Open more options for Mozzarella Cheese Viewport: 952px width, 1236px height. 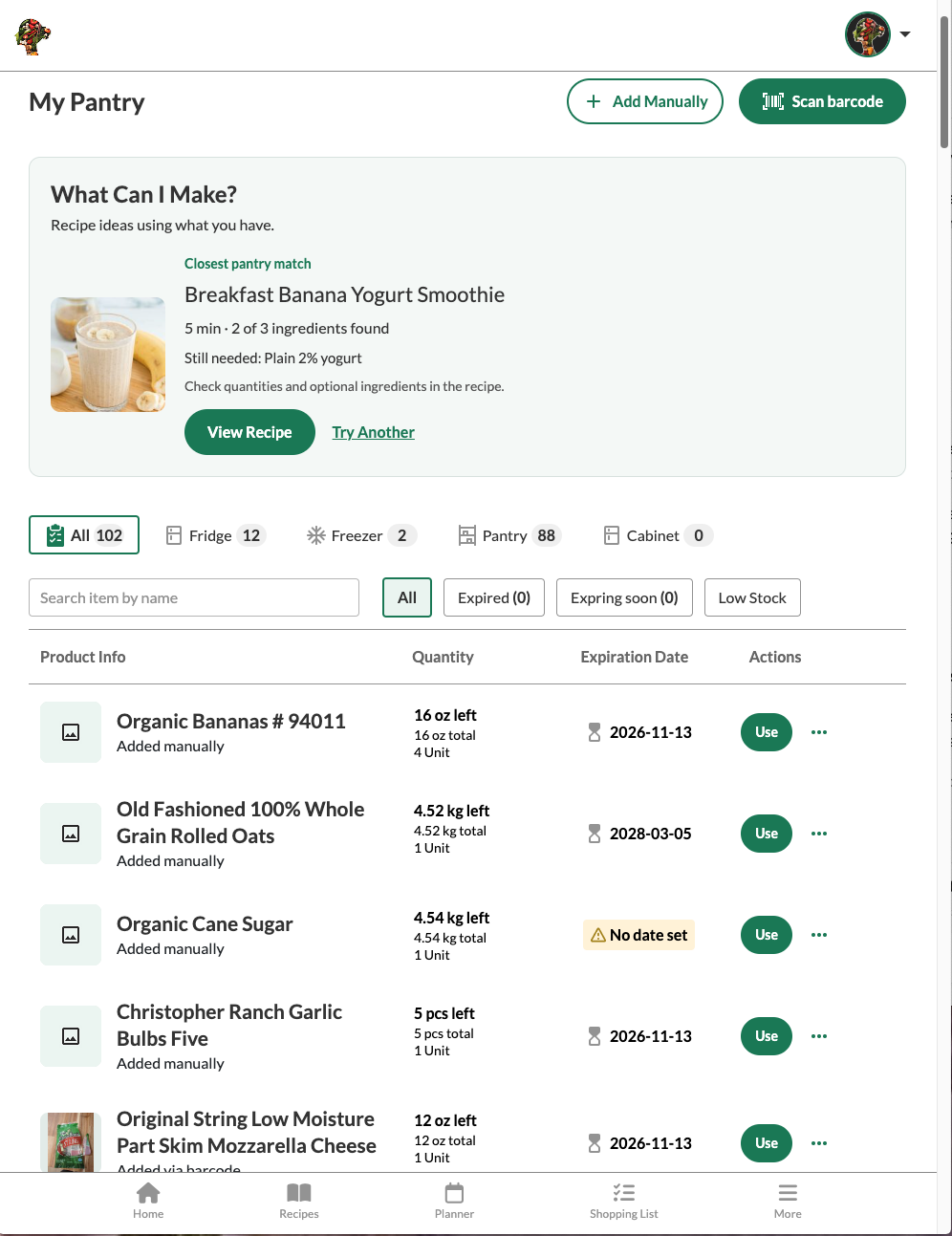point(819,1143)
